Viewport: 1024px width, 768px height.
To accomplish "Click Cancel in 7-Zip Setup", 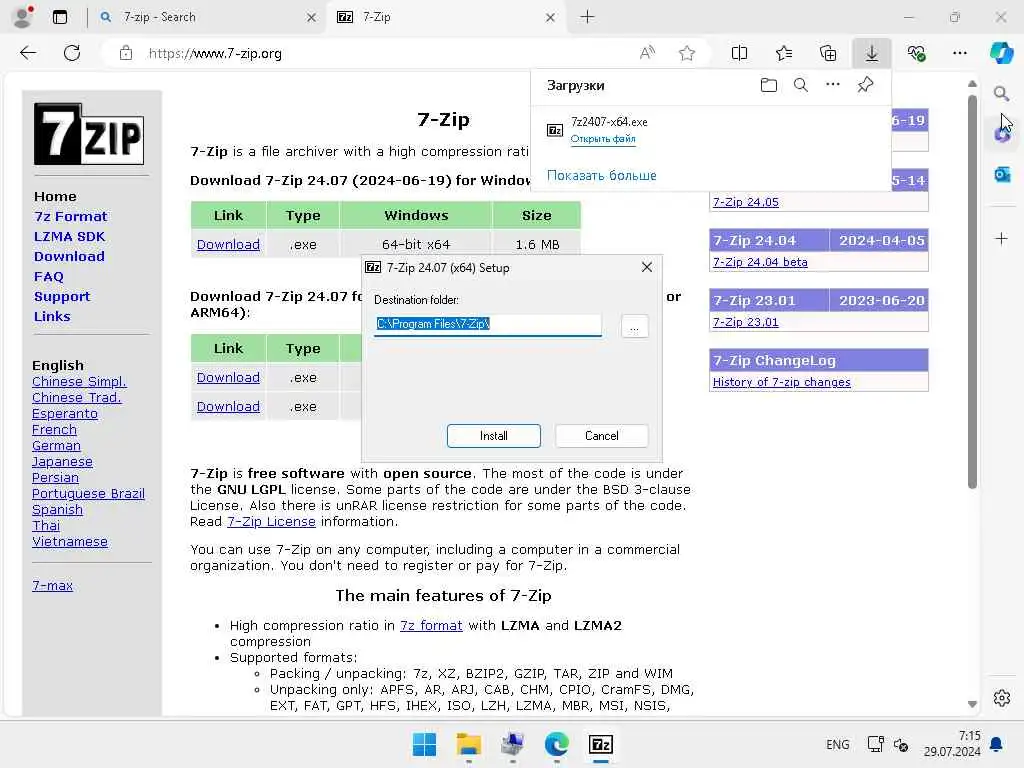I will coord(601,436).
